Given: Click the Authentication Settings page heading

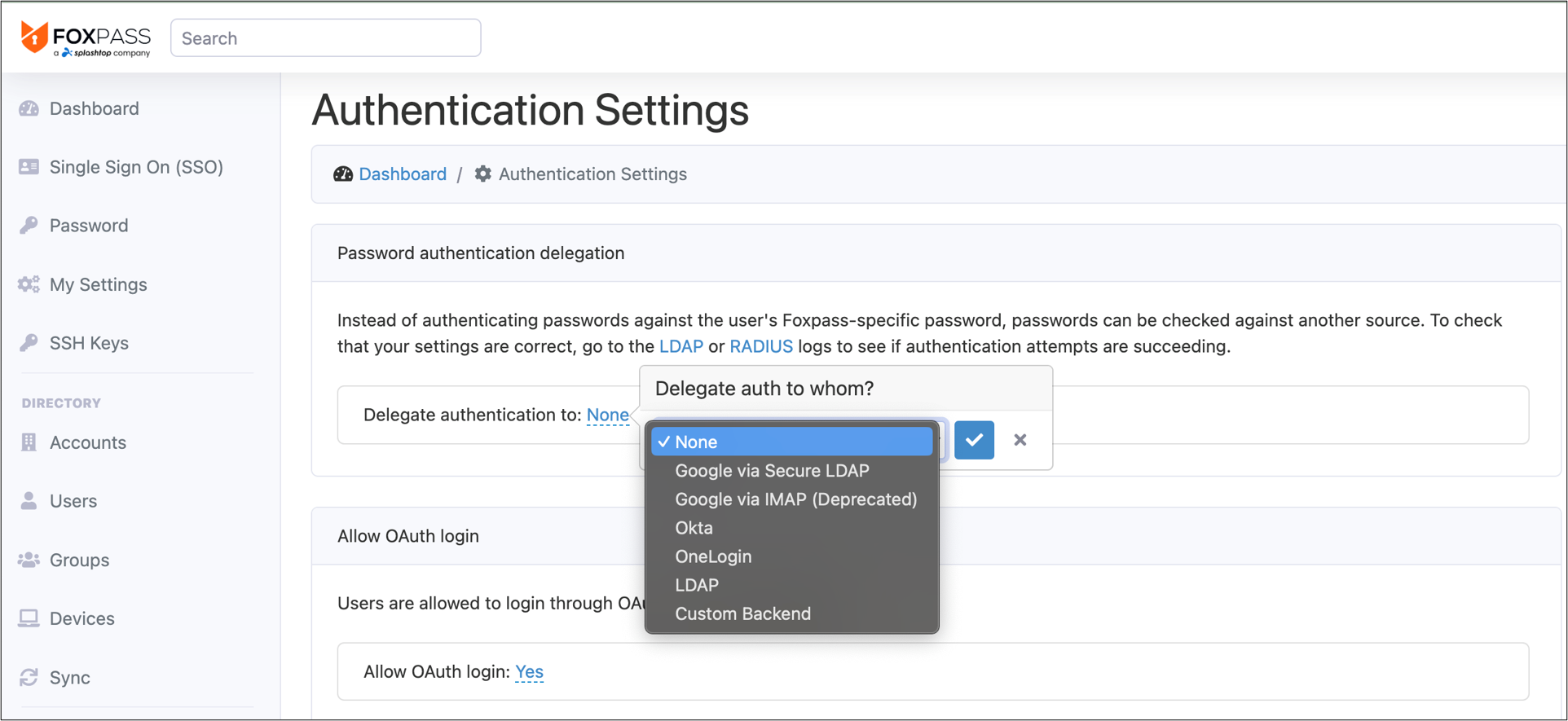Looking at the screenshot, I should pos(531,110).
